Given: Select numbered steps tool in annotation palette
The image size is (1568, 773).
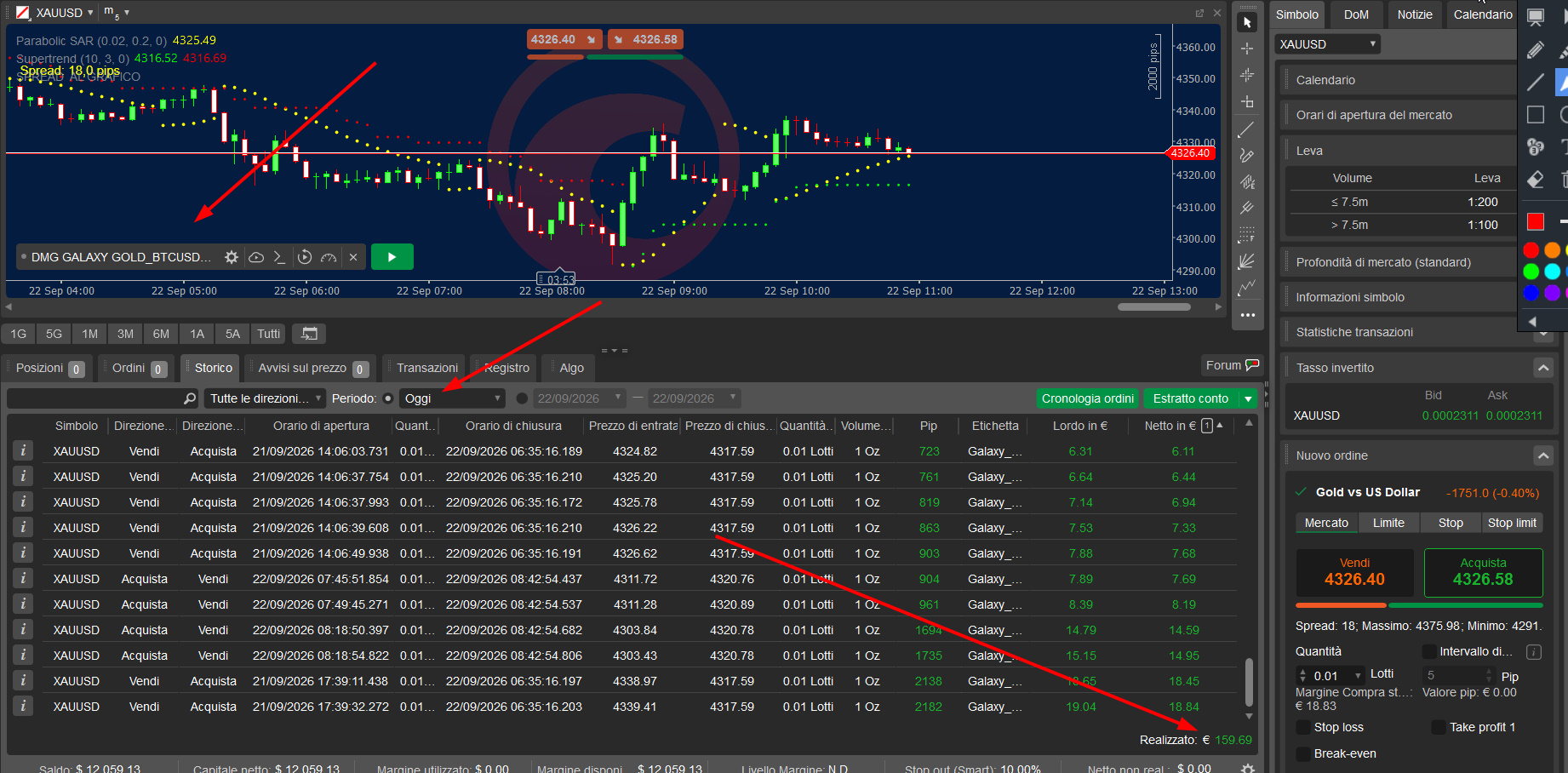Looking at the screenshot, I should tap(1536, 146).
